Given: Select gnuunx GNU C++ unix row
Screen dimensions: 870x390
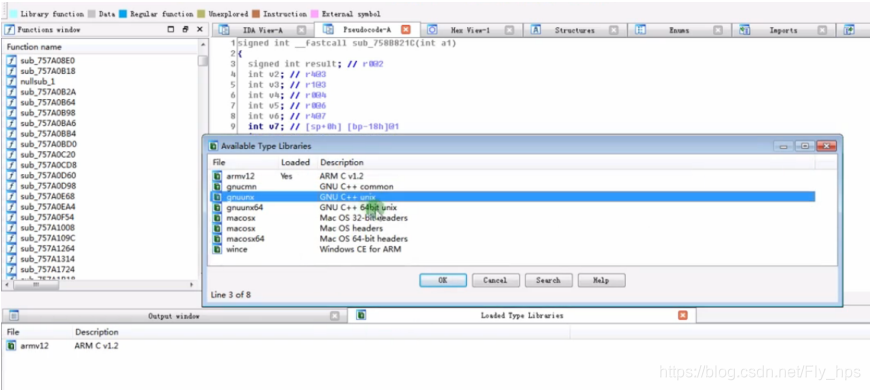Looking at the screenshot, I should (x=513, y=197).
